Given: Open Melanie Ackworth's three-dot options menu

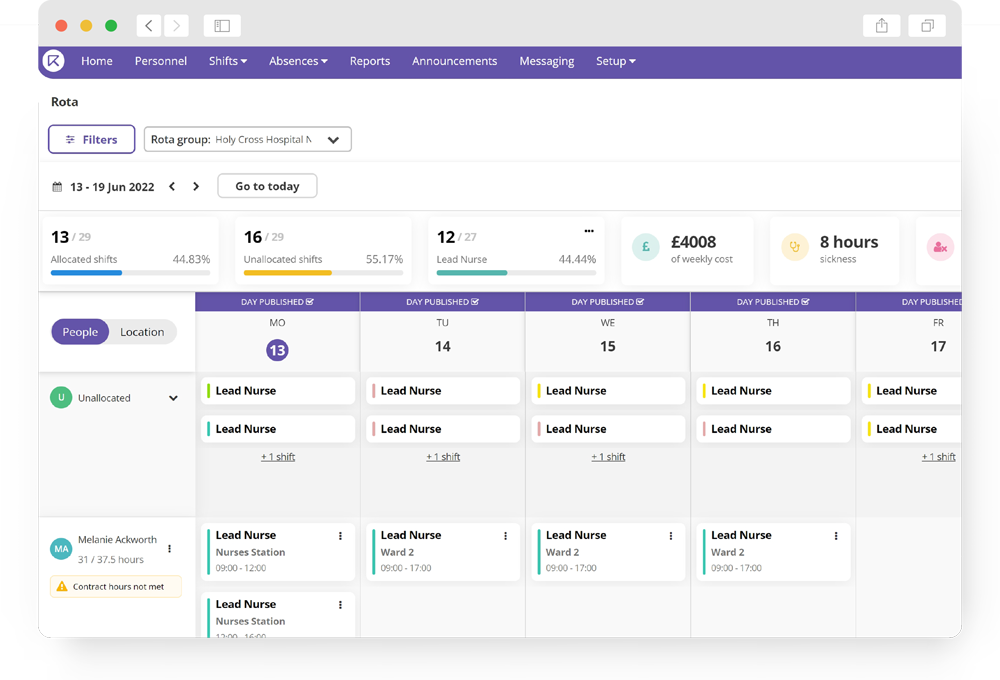Looking at the screenshot, I should pyautogui.click(x=170, y=548).
